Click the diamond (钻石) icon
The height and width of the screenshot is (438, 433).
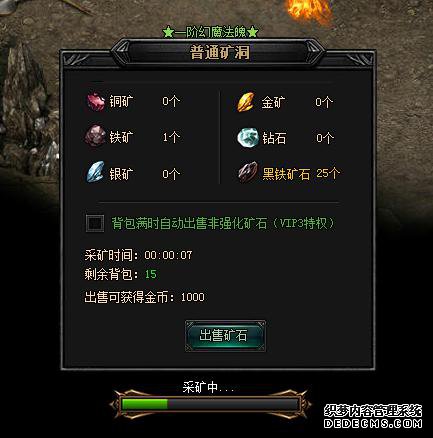click(248, 137)
